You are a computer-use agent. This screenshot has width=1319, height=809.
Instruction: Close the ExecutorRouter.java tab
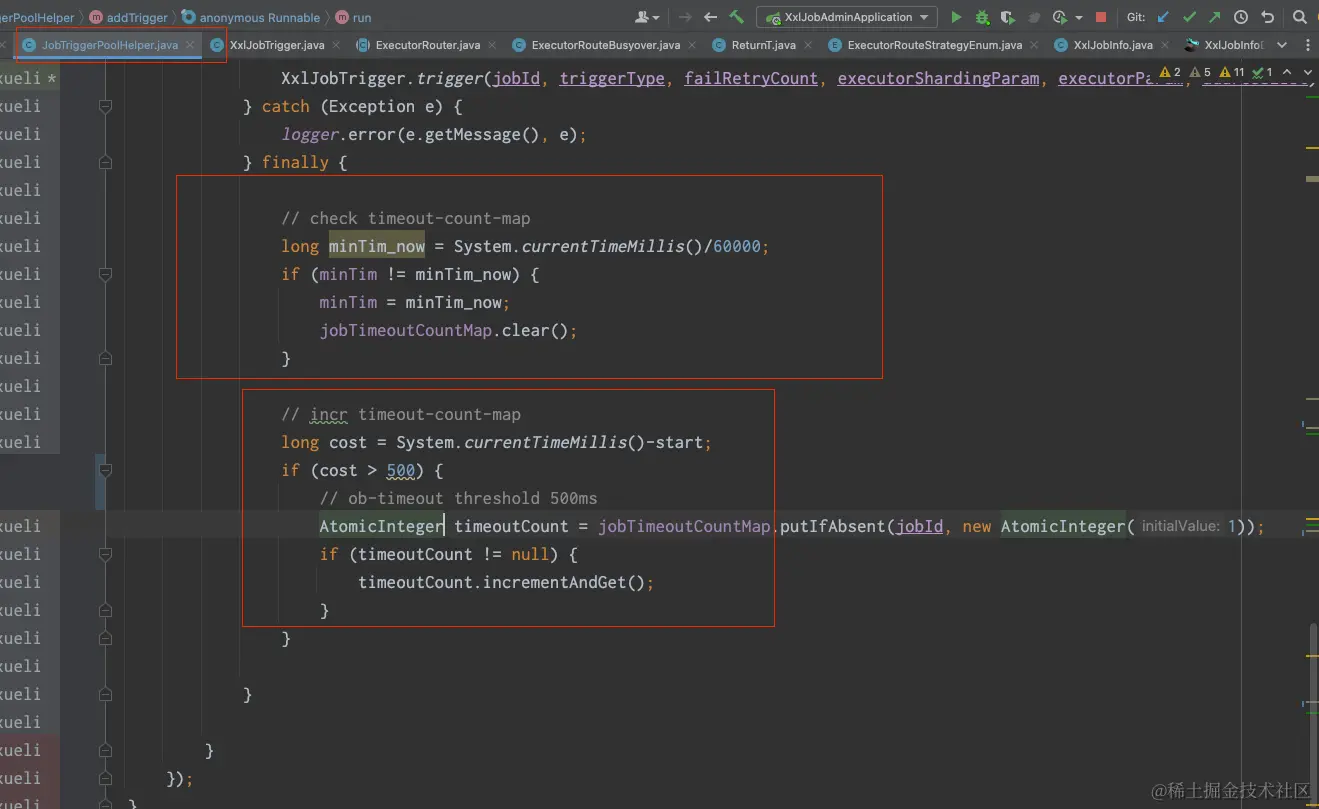[492, 45]
